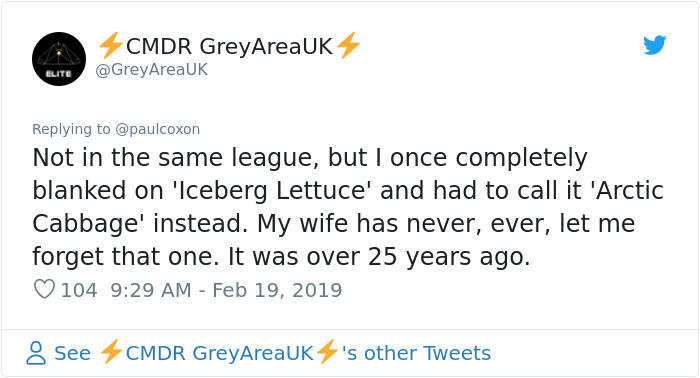Click 'See' in the other Tweets link

coord(72,353)
